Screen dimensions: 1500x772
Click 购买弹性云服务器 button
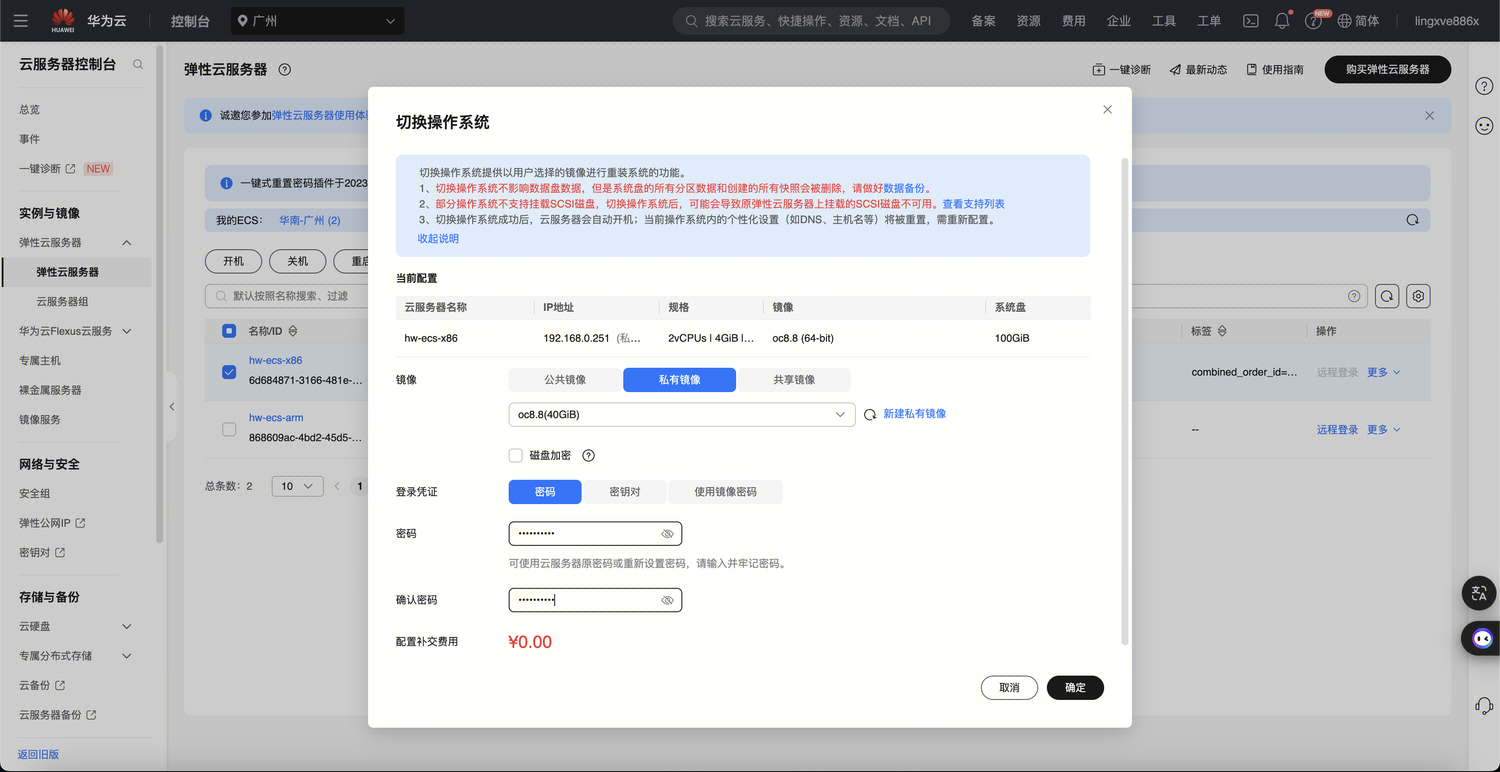point(1387,69)
